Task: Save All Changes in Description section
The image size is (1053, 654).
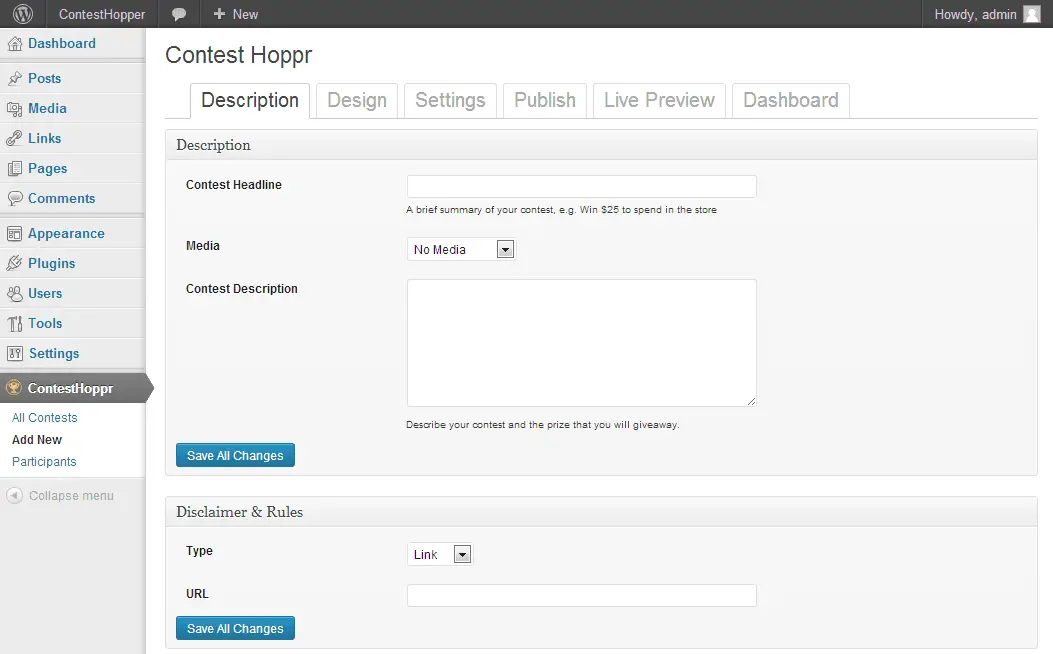Action: (235, 455)
